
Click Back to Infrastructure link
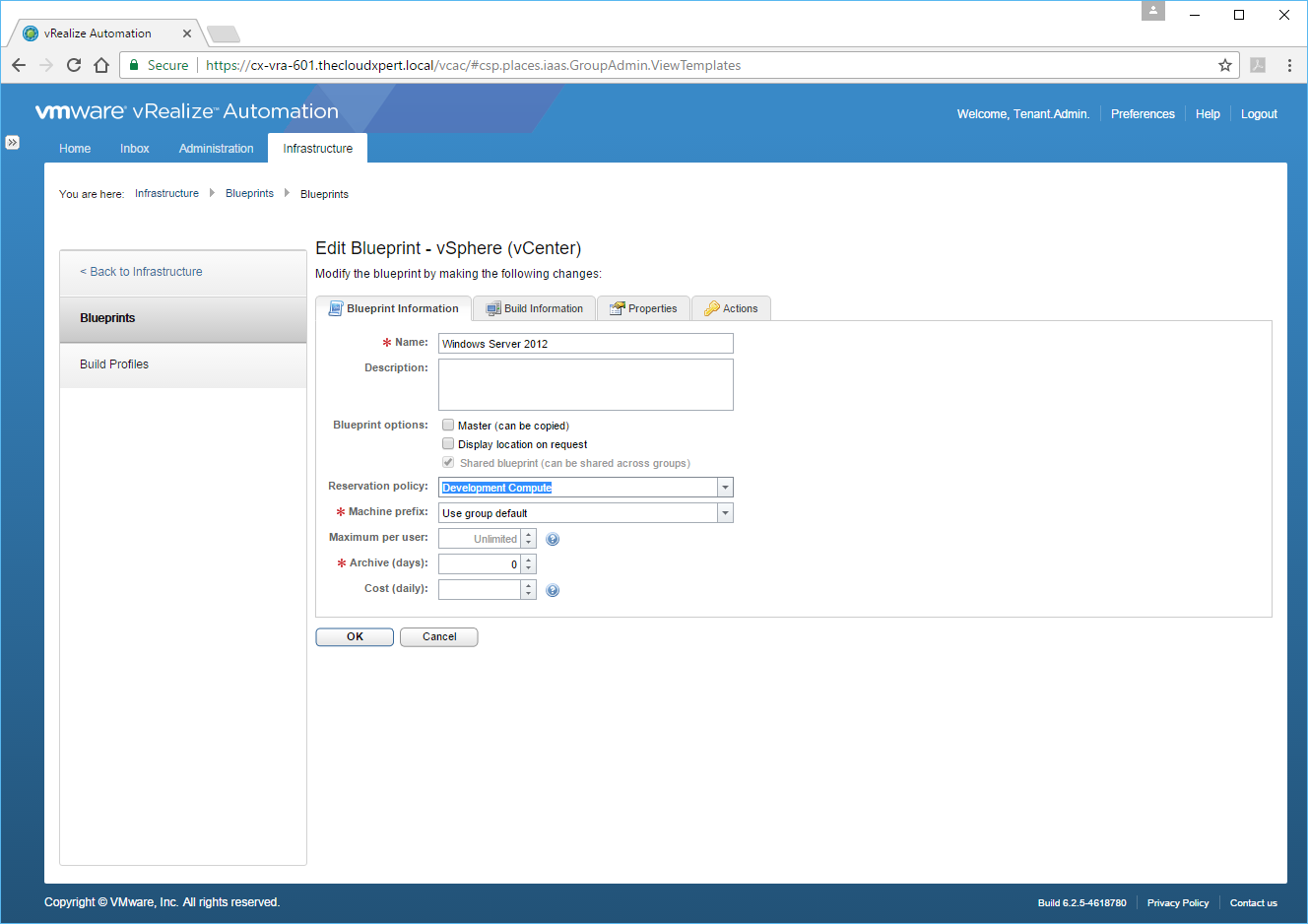(142, 272)
